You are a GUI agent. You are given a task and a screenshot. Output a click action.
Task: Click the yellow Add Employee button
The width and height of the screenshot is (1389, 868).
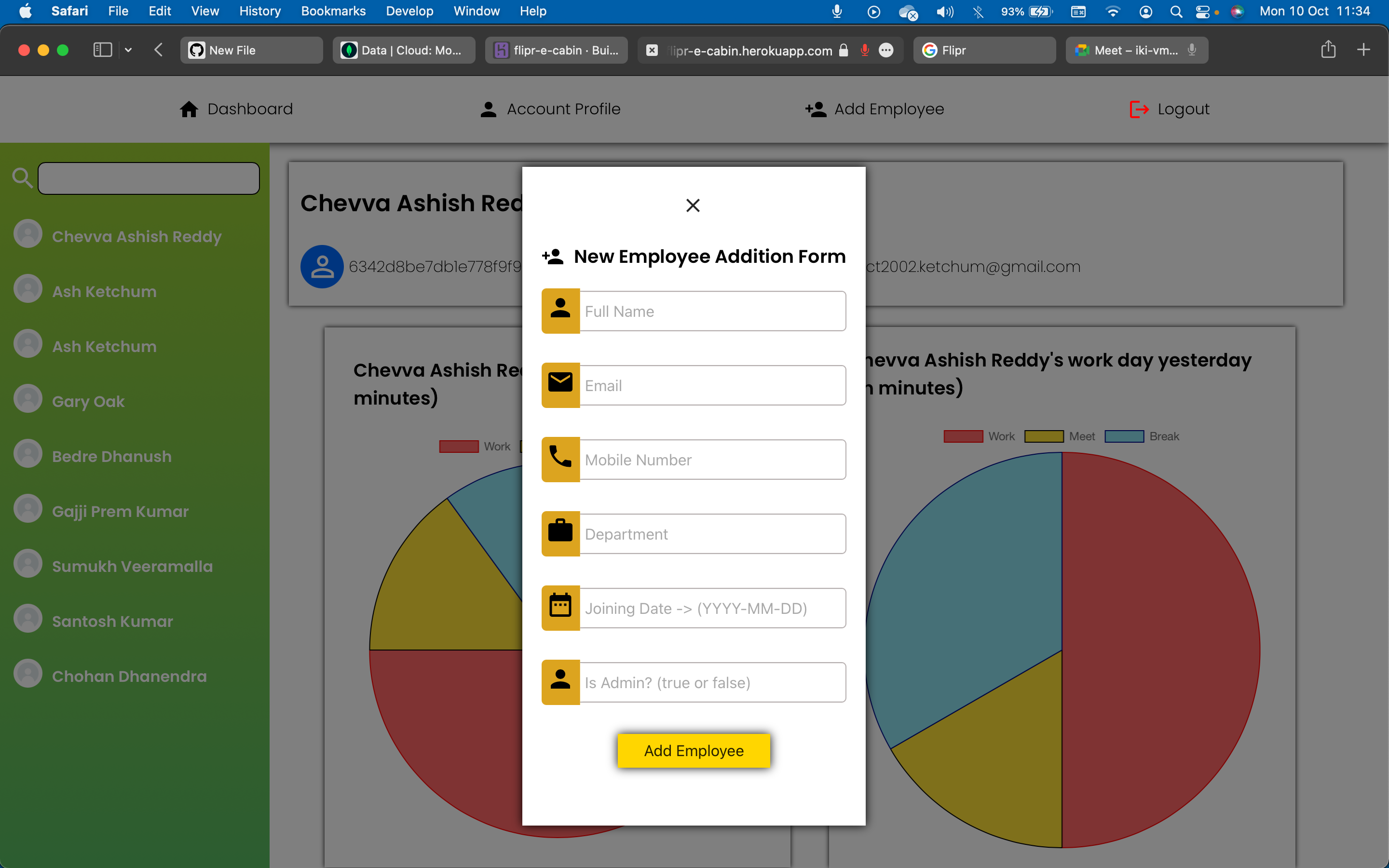click(x=694, y=750)
